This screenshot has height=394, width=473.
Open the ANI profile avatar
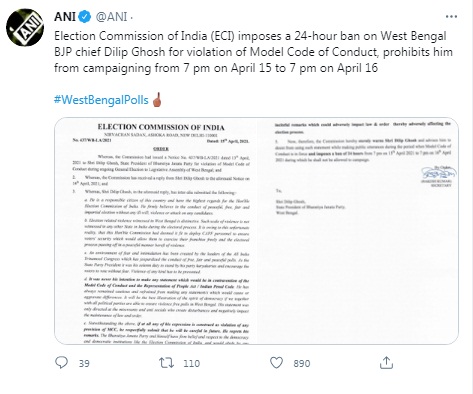tap(25, 27)
